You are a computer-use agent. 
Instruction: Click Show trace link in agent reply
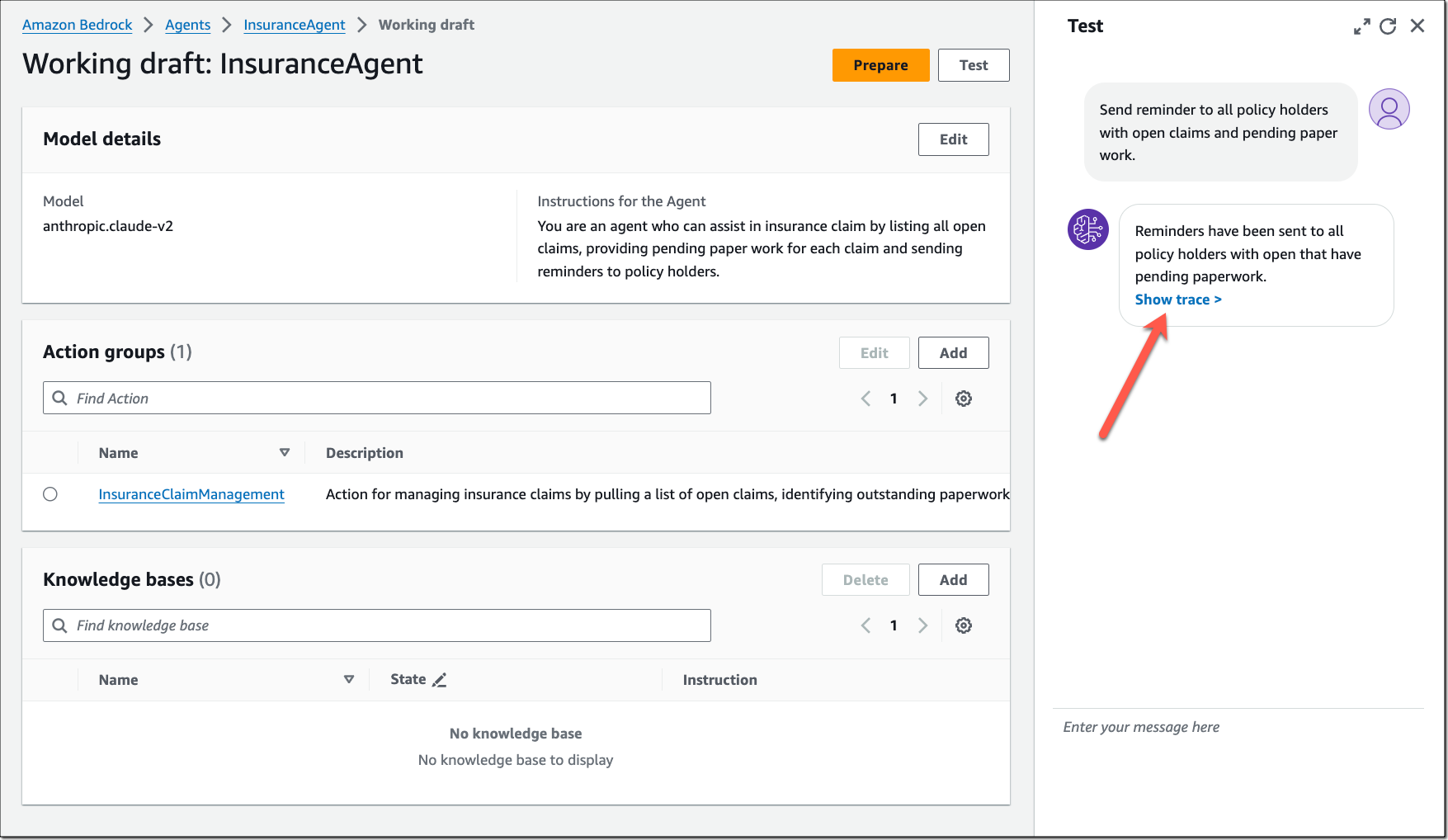(1178, 300)
